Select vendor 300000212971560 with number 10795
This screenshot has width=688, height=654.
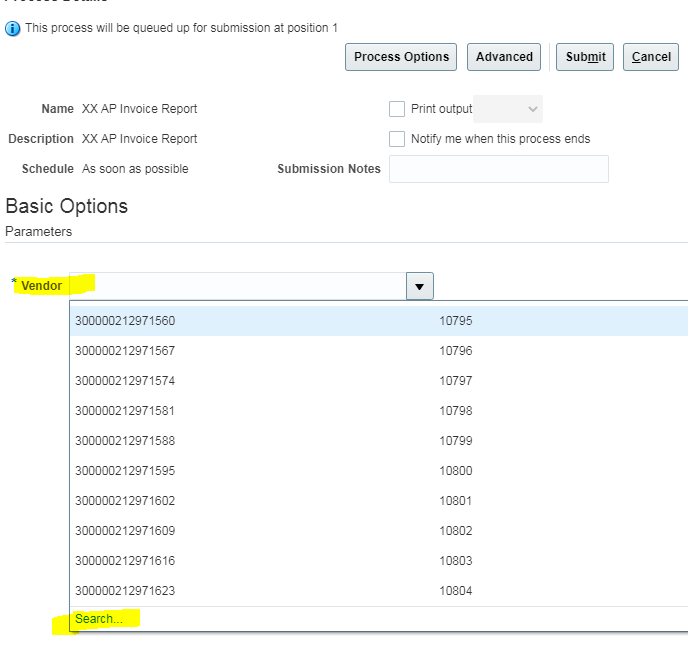[125, 321]
